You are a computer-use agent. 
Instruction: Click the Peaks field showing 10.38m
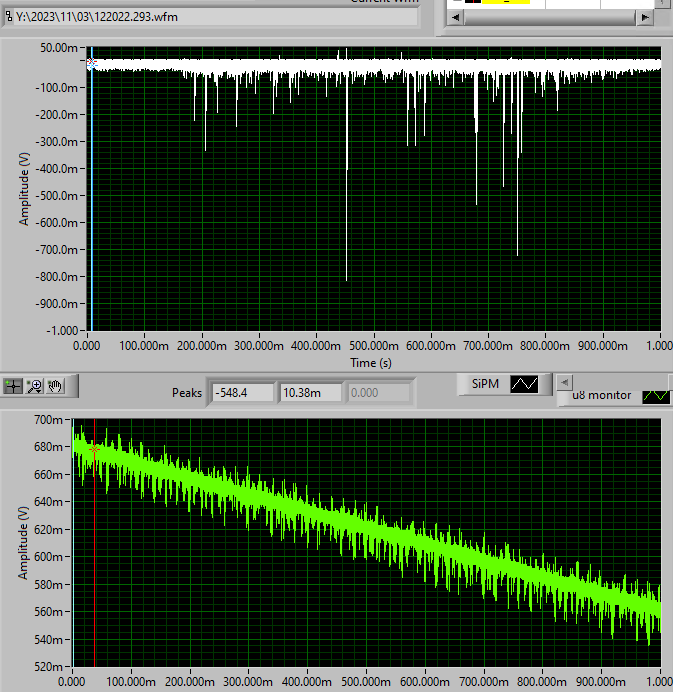click(x=311, y=393)
